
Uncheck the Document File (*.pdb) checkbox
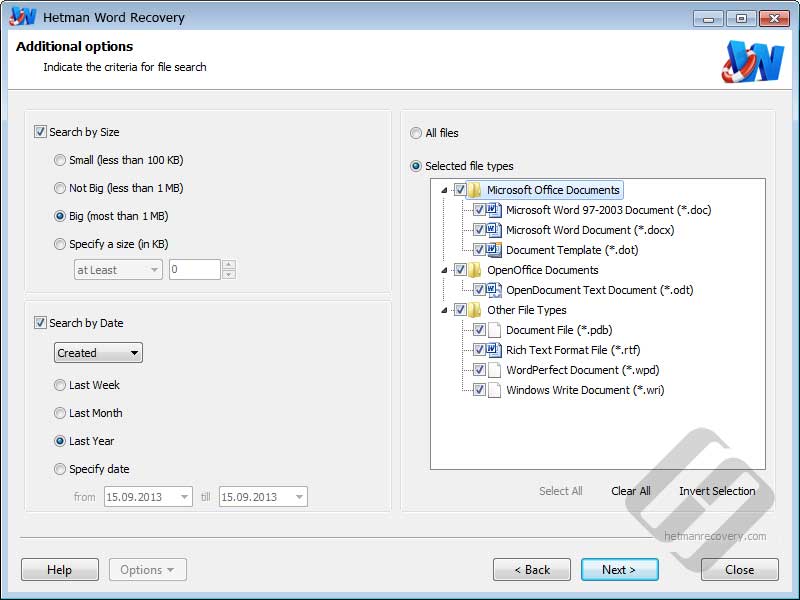(x=479, y=330)
